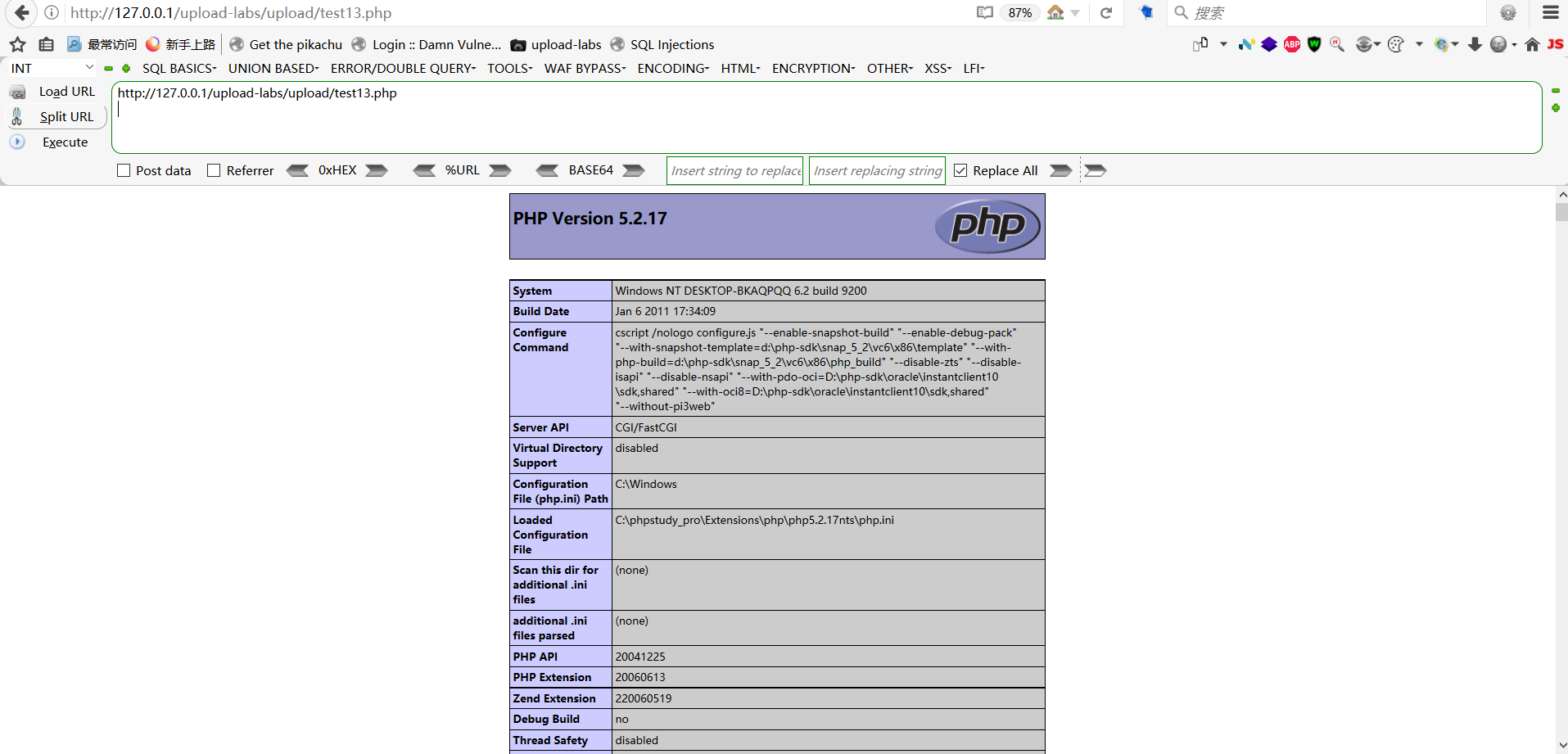Open Get the pikachu bookmark
Image resolution: width=1568 pixels, height=754 pixels.
[x=286, y=44]
